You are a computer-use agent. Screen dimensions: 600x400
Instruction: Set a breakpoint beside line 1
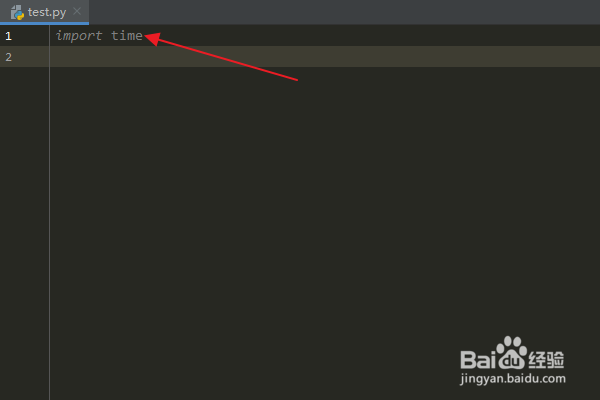click(x=33, y=36)
